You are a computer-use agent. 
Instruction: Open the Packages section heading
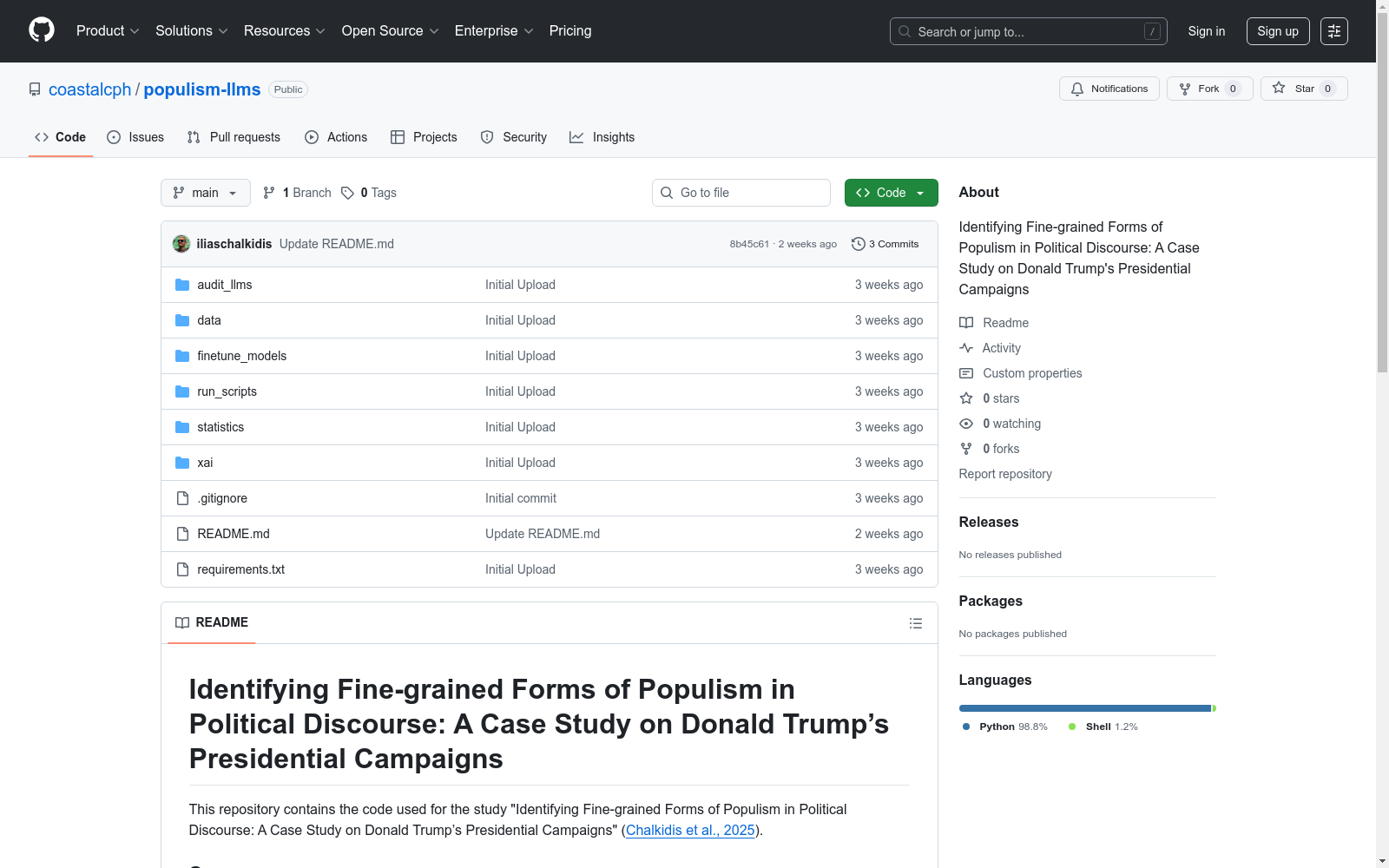(991, 601)
